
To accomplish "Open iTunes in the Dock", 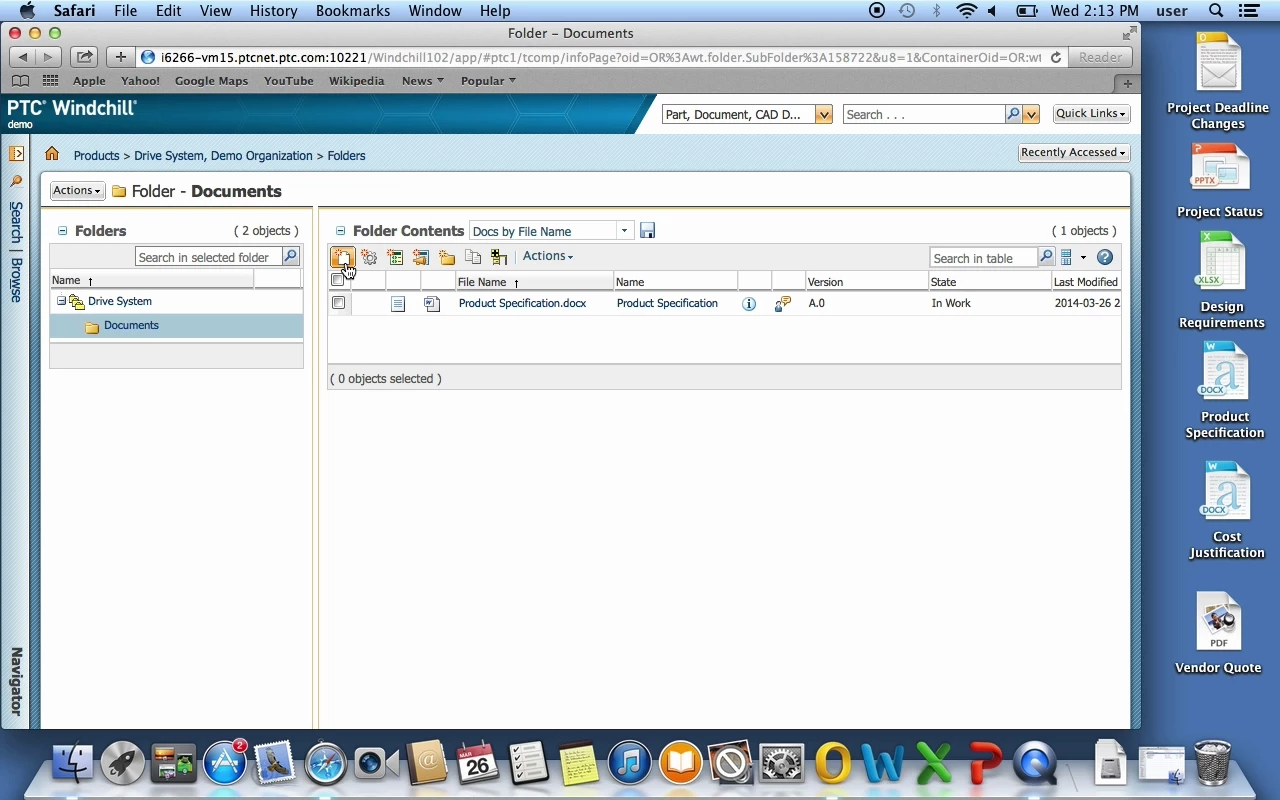I will pos(629,764).
